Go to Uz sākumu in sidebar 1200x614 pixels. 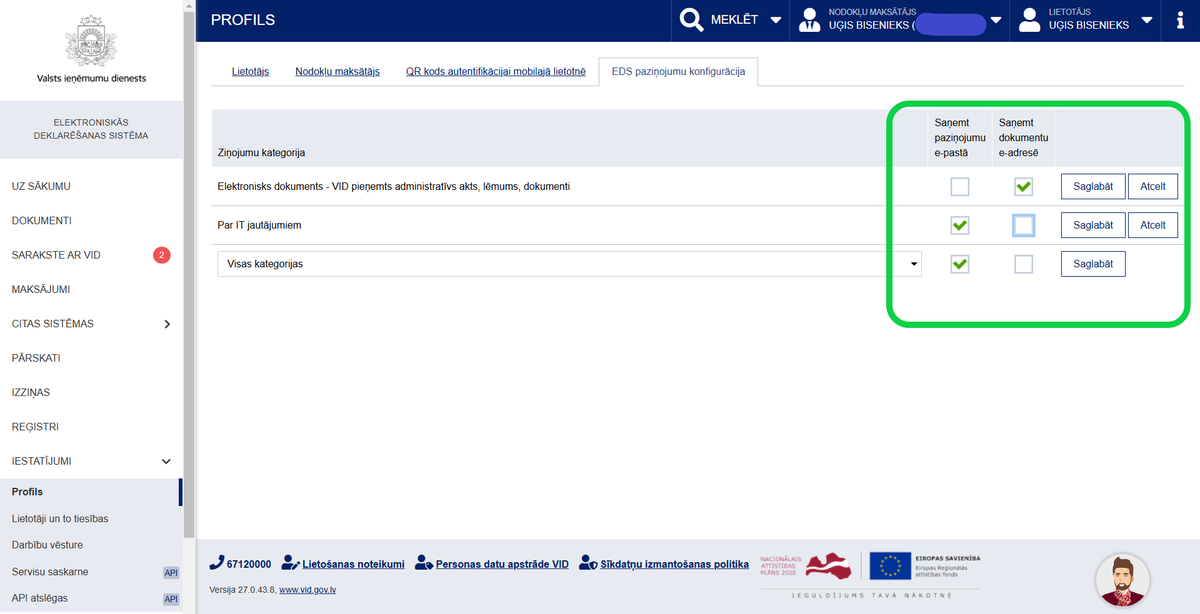41,186
